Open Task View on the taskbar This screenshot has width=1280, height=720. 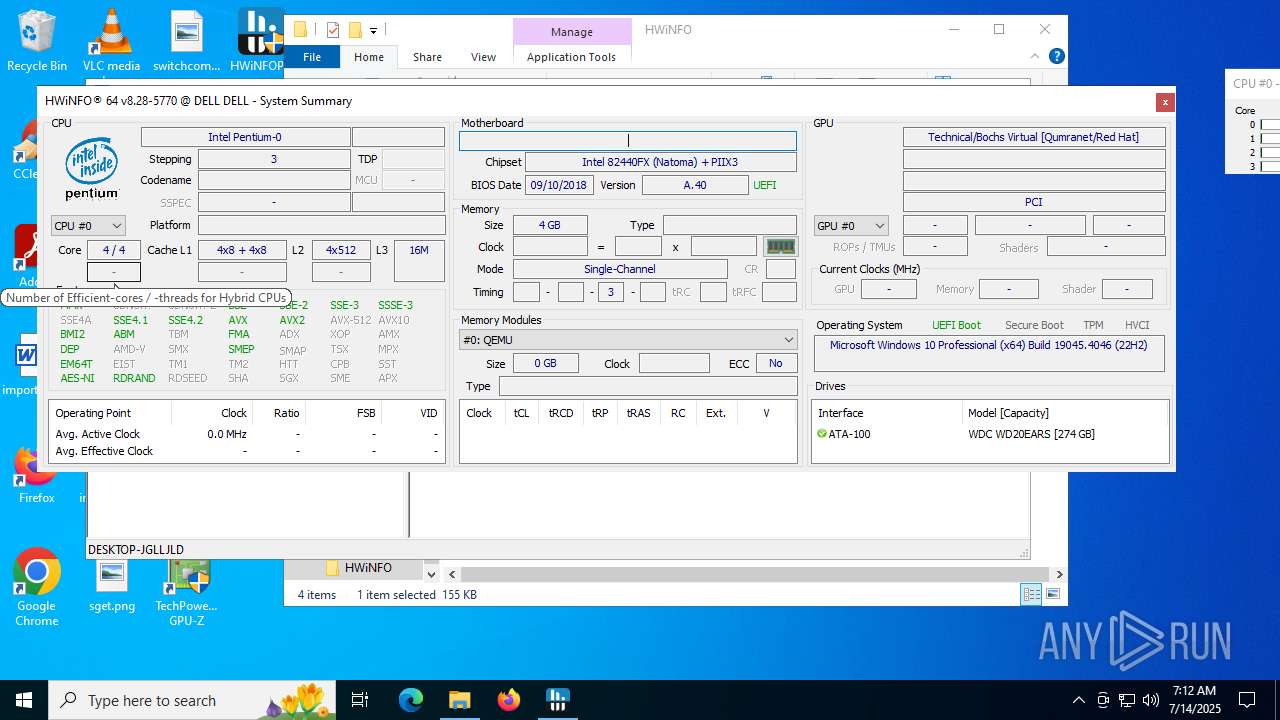pos(360,700)
